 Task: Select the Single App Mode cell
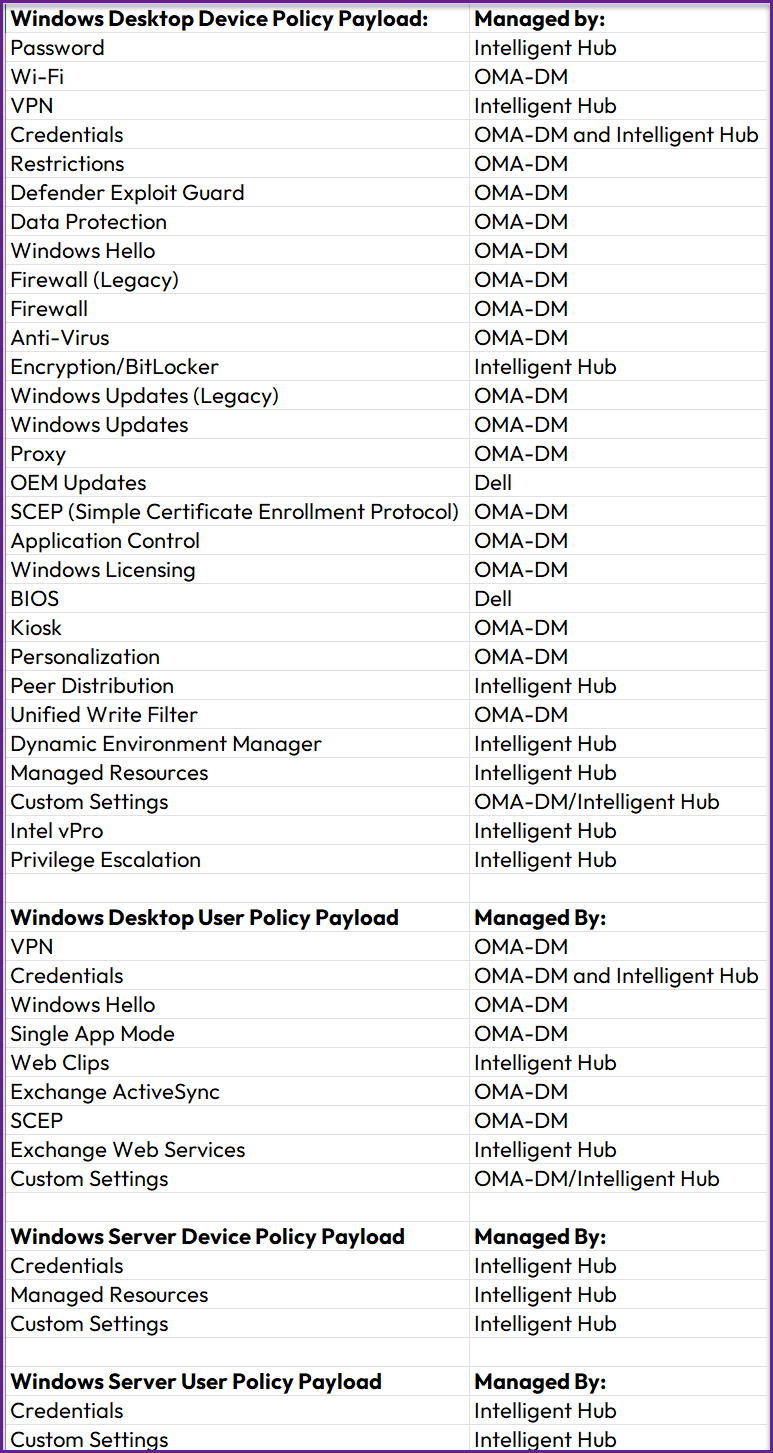point(92,1034)
